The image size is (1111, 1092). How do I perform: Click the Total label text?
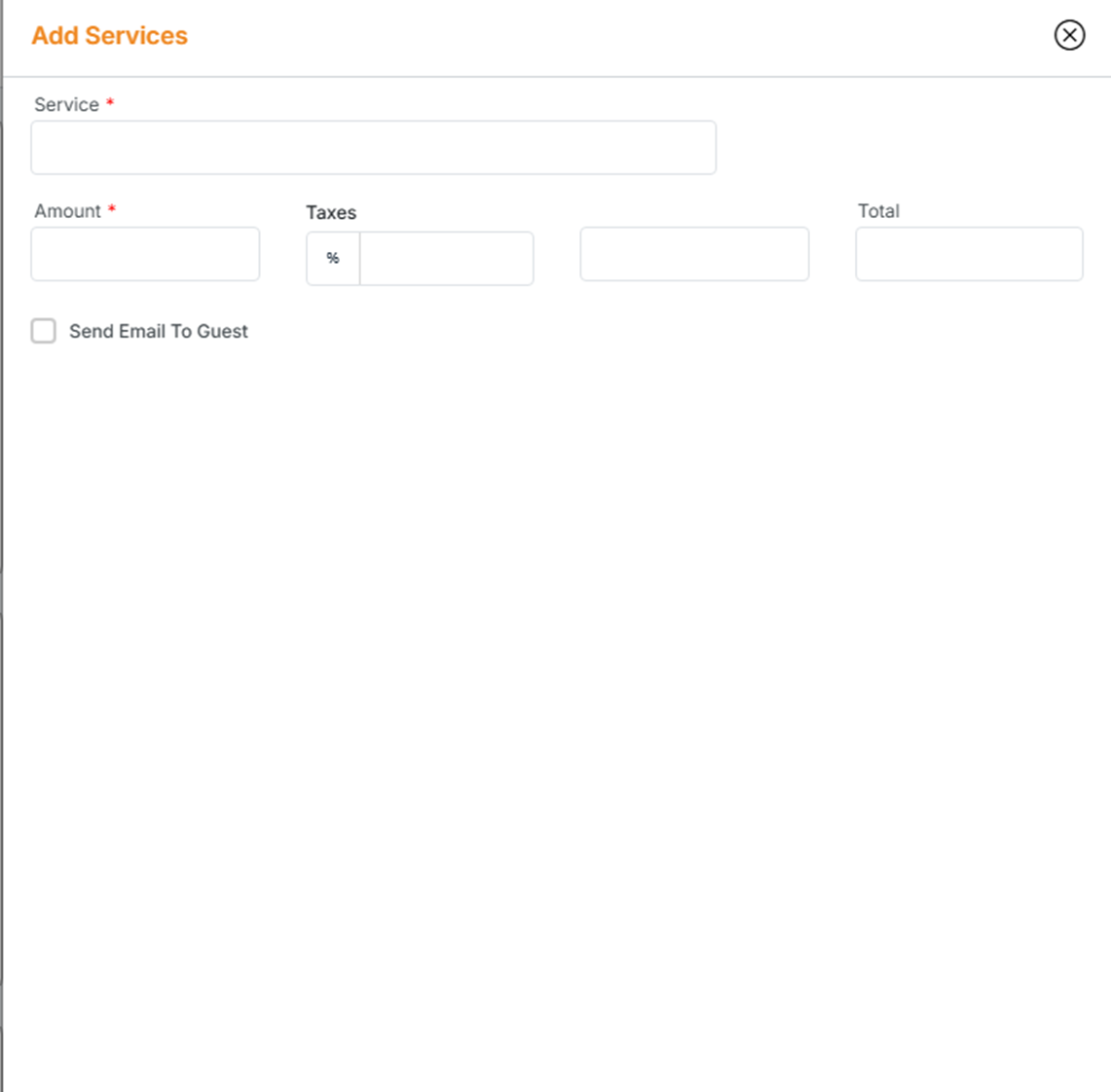878,211
